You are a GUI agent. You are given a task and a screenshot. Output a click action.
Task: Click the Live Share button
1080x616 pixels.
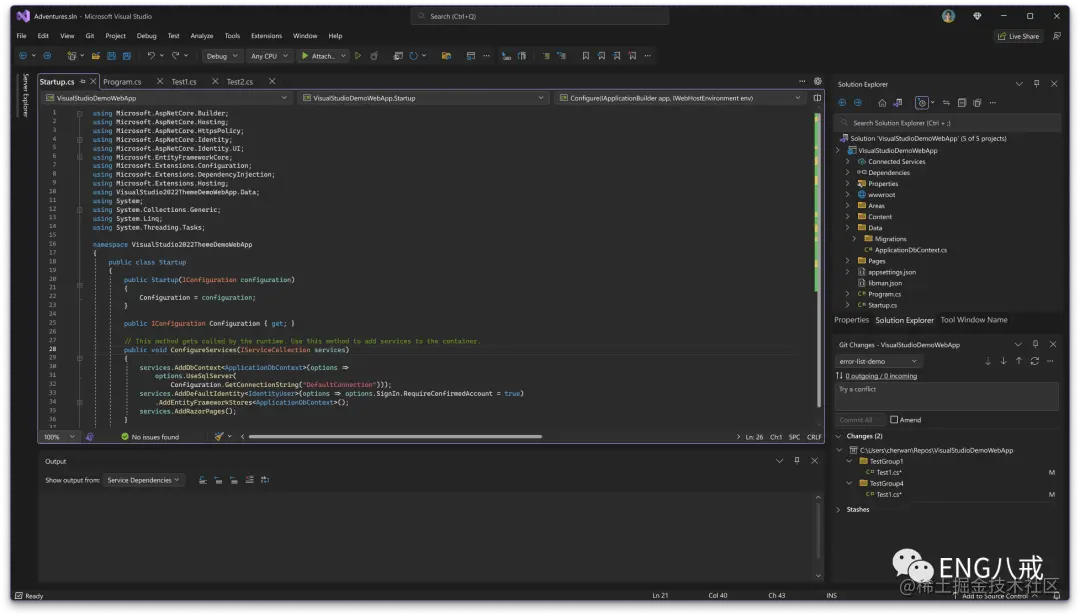(x=1019, y=36)
